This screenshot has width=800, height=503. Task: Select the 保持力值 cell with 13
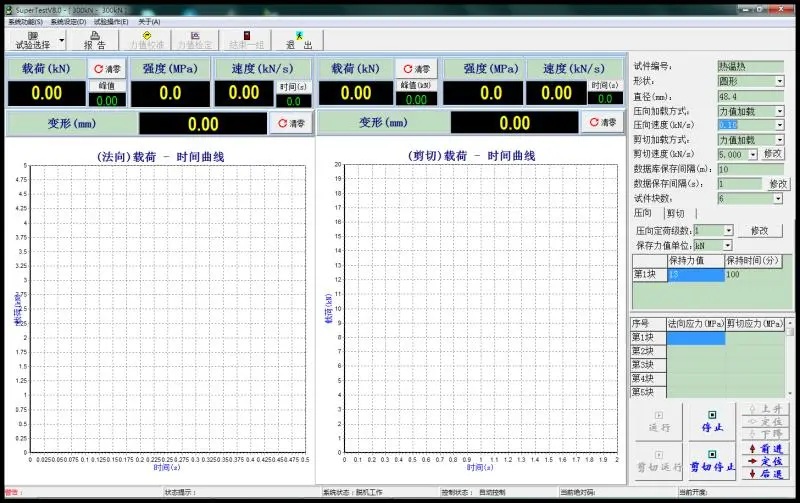[x=696, y=274]
